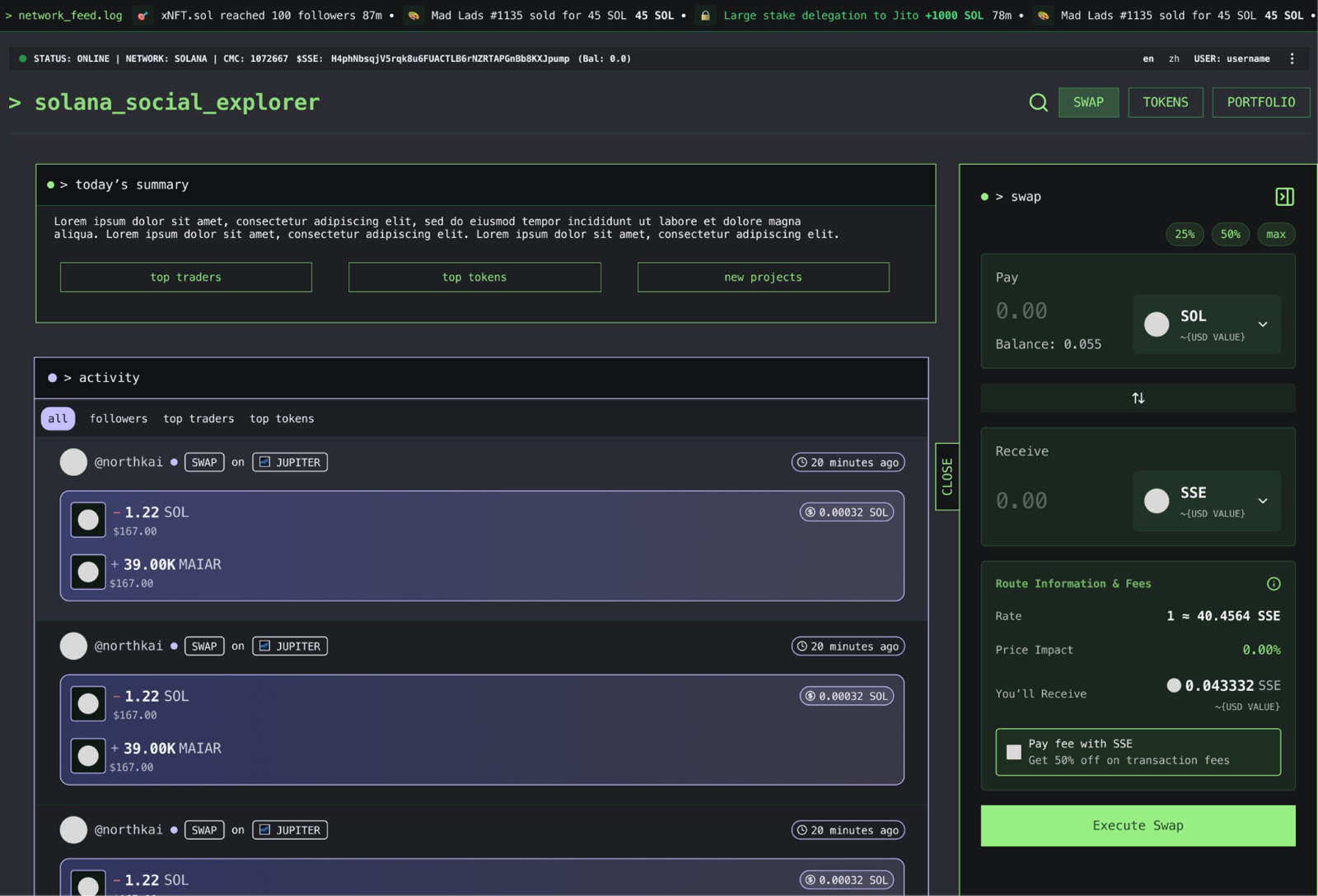
Task: Click the Pay amount 0.00 field
Action: tap(1021, 311)
